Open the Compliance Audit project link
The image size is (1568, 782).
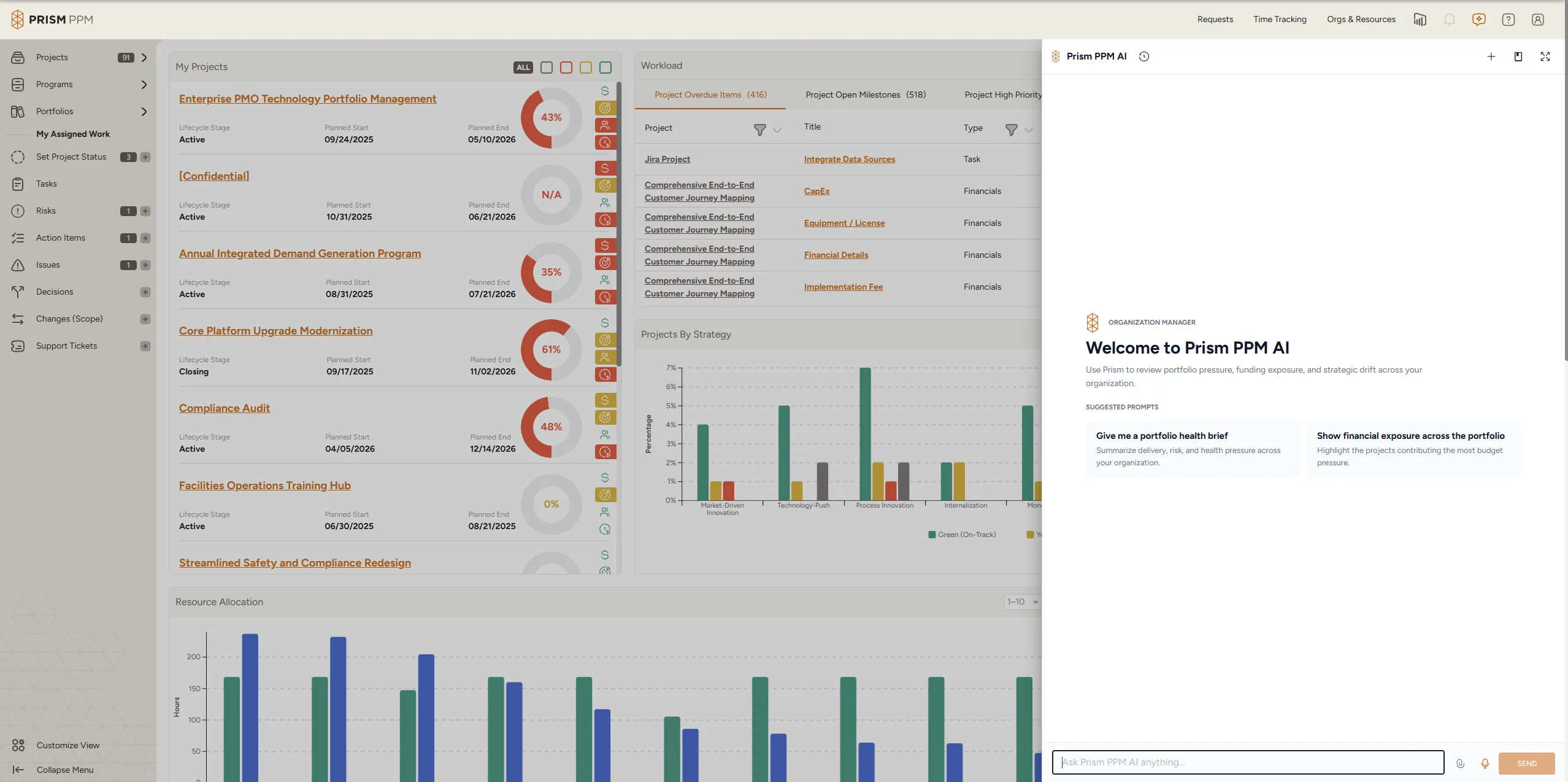[x=224, y=408]
